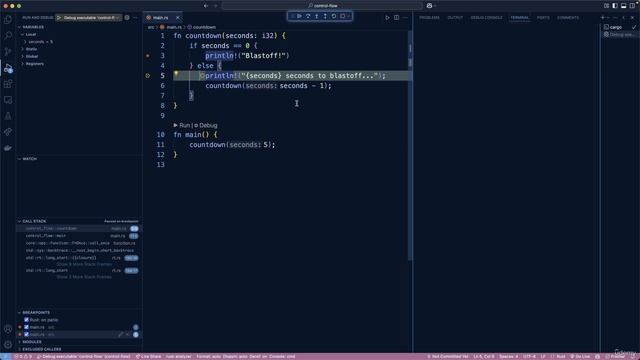Click Live Share in the status bar

tap(149, 356)
